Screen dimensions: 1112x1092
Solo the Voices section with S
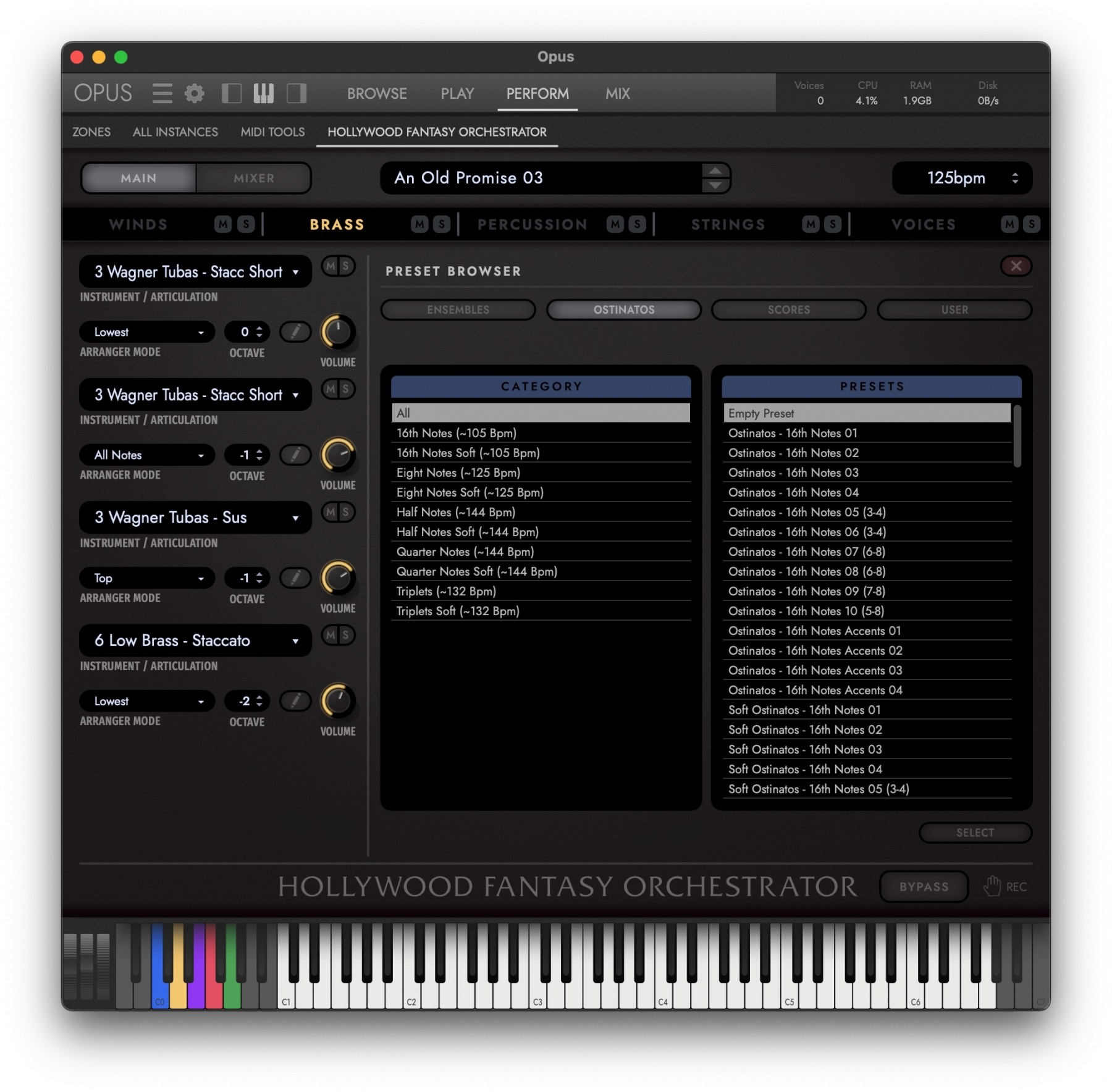[1031, 224]
